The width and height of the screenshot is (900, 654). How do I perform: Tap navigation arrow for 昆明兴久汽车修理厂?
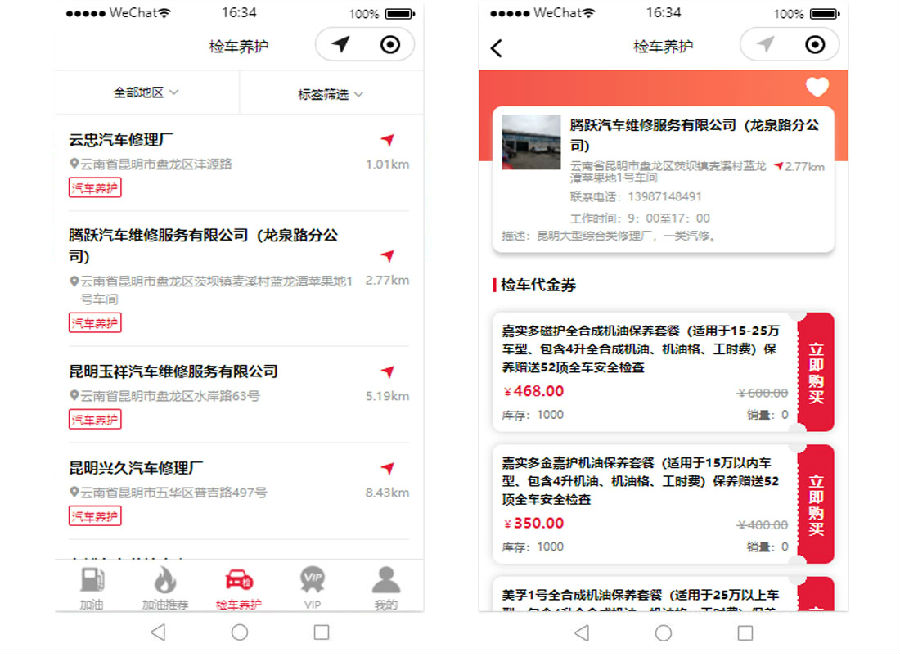pyautogui.click(x=387, y=468)
